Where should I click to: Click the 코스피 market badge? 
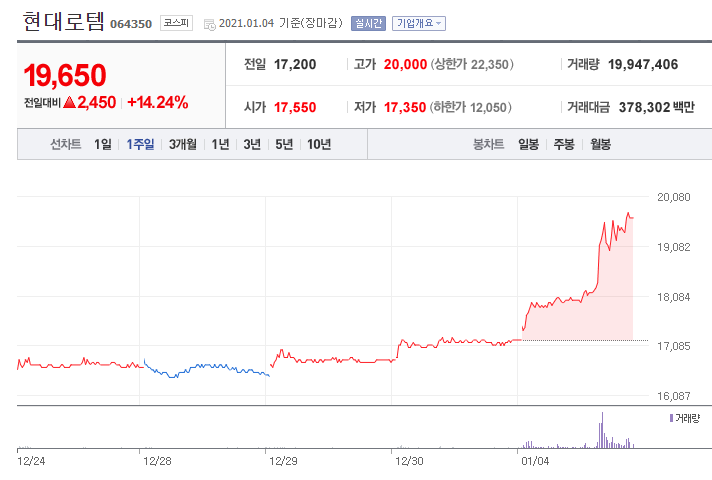(x=176, y=23)
